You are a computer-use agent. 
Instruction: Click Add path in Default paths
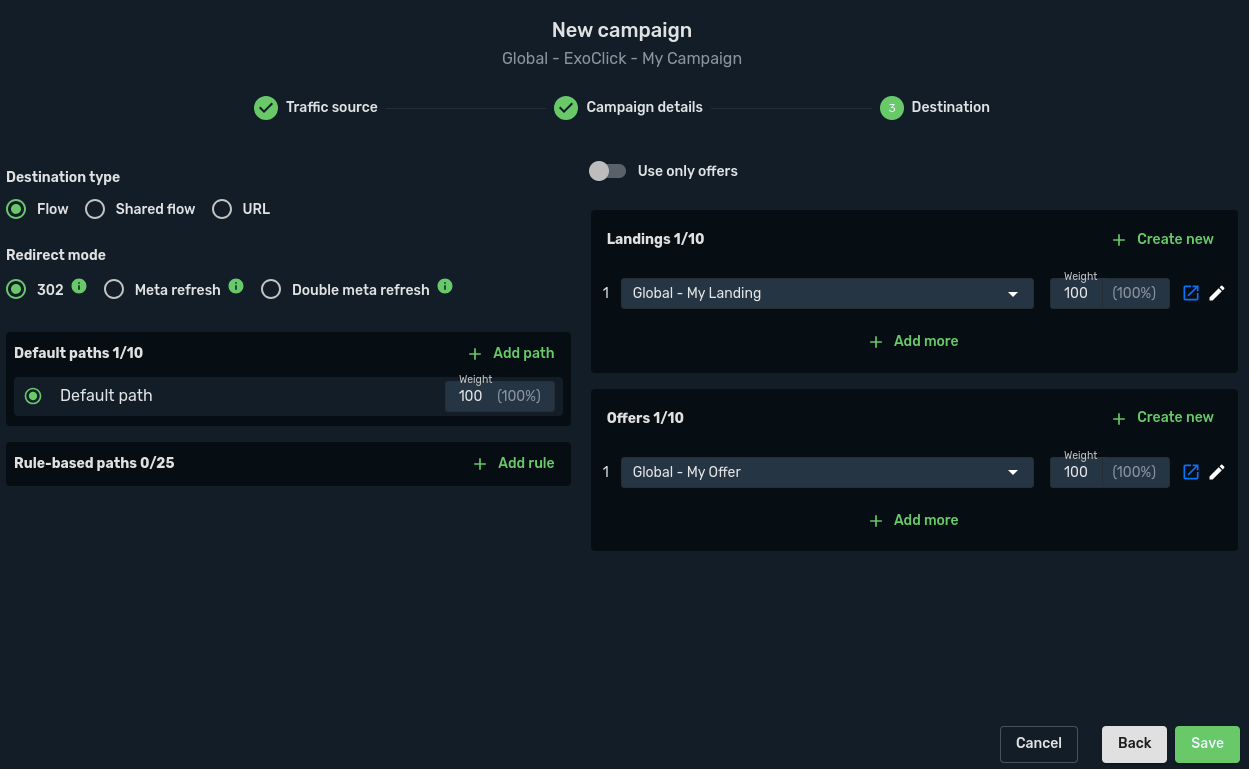point(511,353)
